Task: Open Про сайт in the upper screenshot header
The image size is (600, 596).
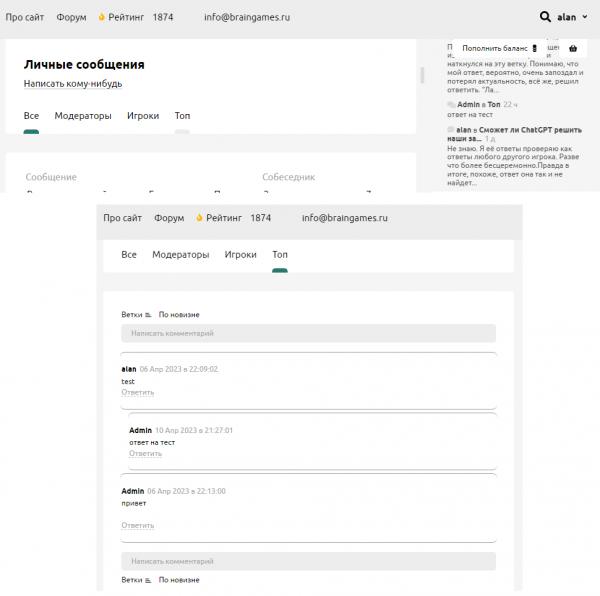Action: tap(24, 17)
